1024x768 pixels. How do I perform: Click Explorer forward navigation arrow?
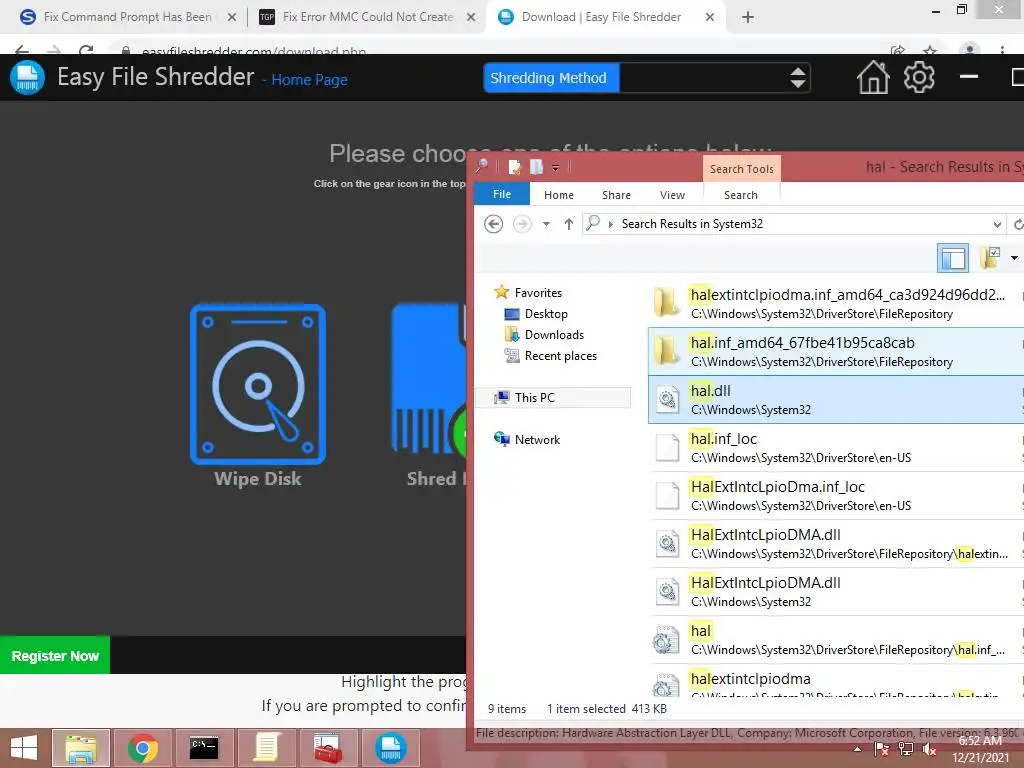522,224
